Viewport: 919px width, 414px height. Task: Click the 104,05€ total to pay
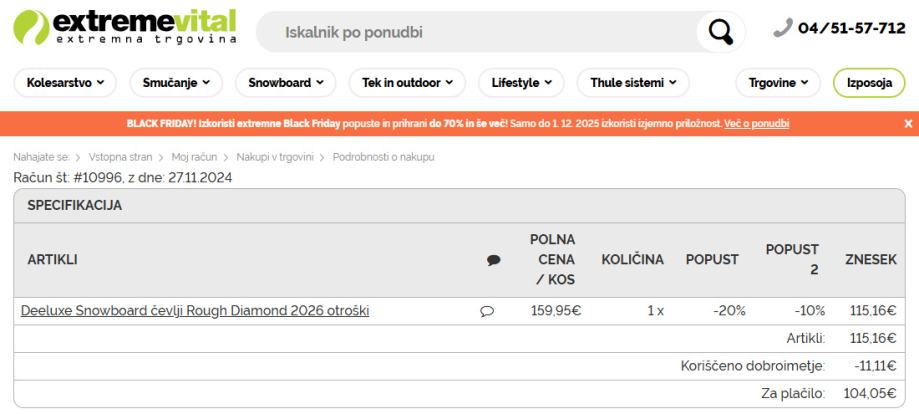point(870,394)
